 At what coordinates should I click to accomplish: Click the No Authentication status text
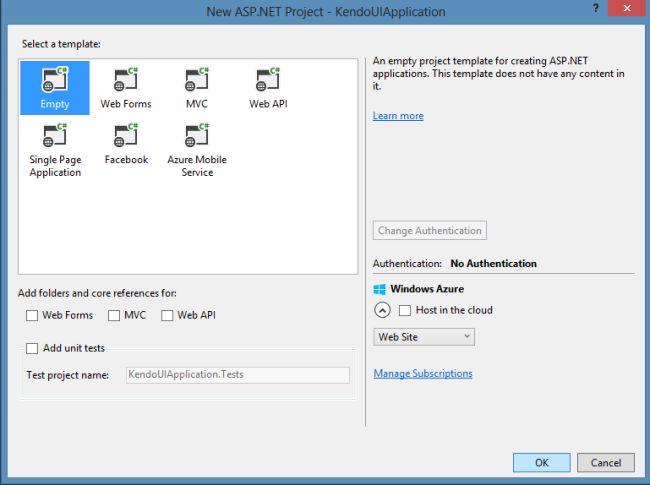[493, 264]
